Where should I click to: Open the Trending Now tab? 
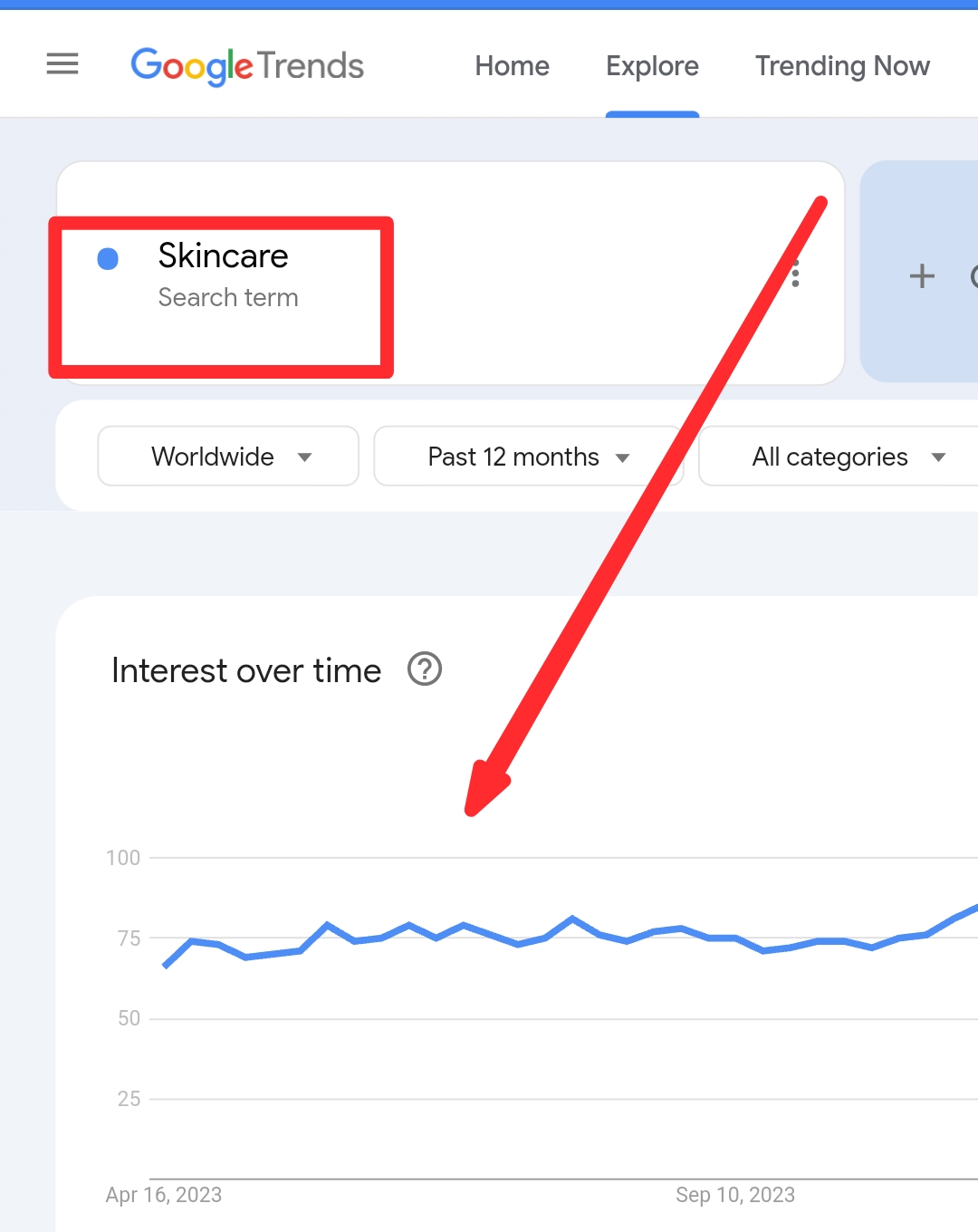pyautogui.click(x=842, y=66)
